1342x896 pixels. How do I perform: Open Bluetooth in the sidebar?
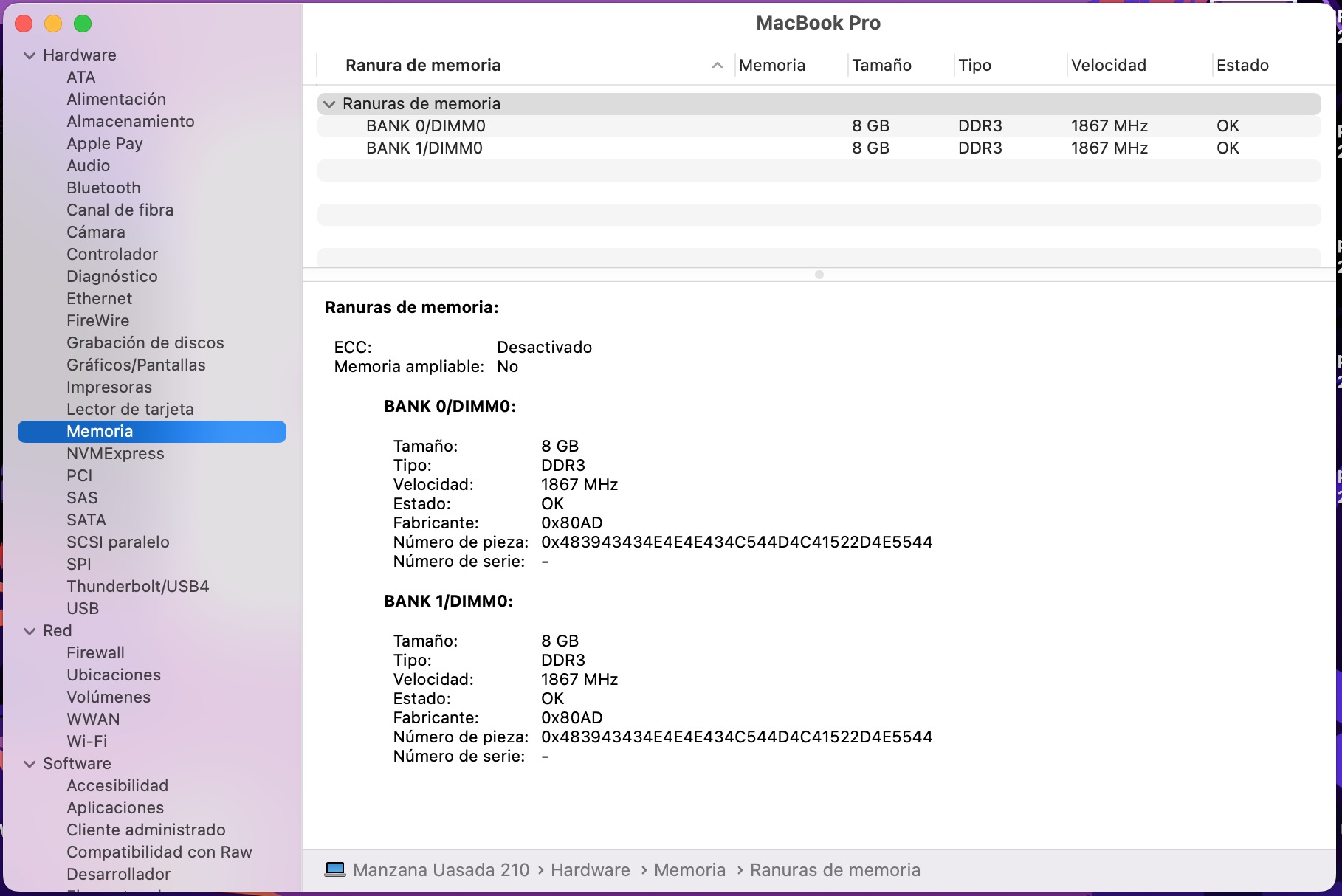(x=103, y=188)
